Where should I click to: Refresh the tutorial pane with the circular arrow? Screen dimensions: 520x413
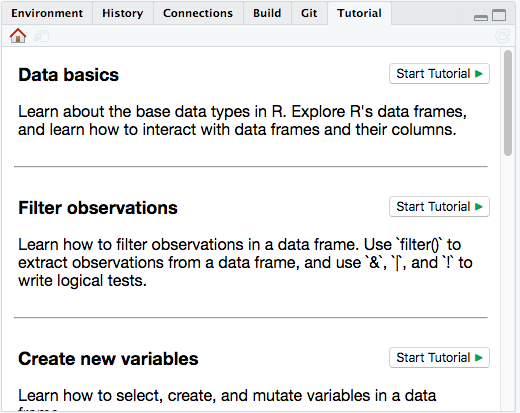pyautogui.click(x=502, y=36)
